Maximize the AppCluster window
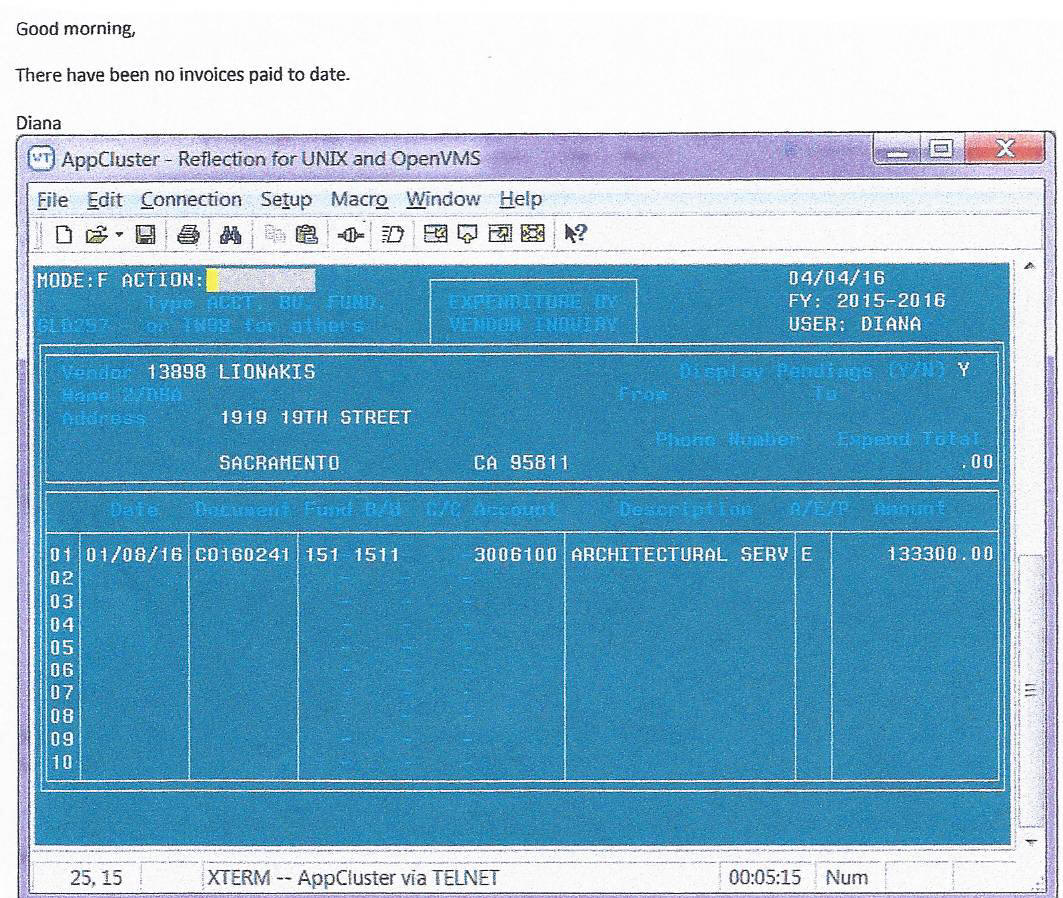The image size is (1063, 898). click(941, 150)
